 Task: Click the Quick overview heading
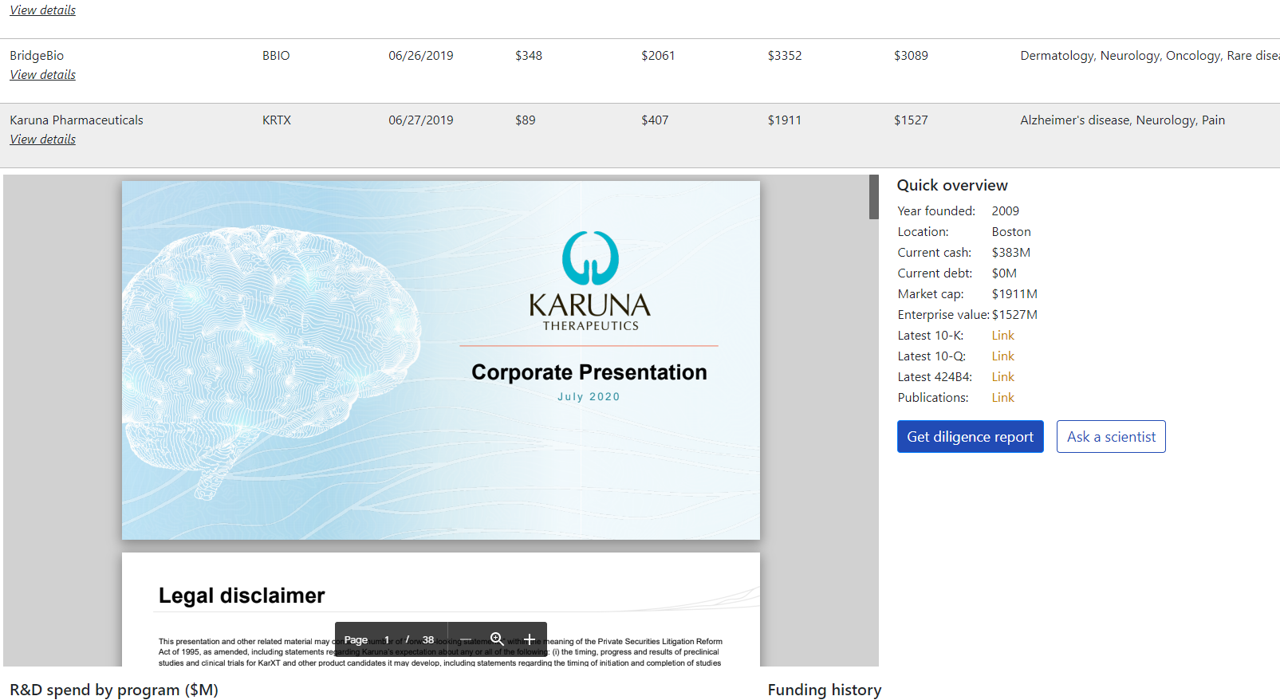pos(952,185)
